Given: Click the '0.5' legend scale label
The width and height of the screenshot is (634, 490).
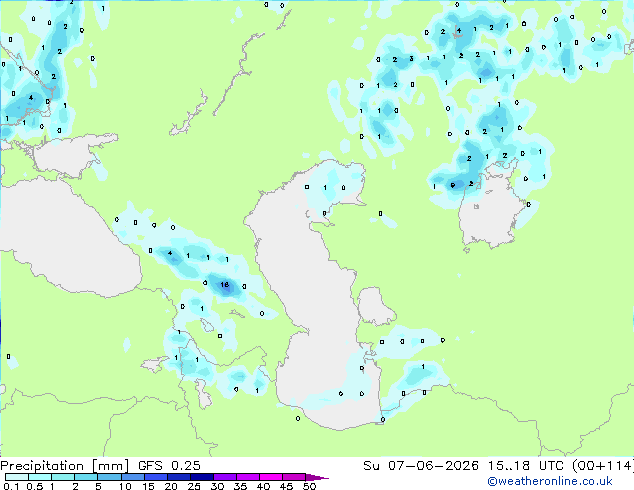Looking at the screenshot, I should coord(35,486).
